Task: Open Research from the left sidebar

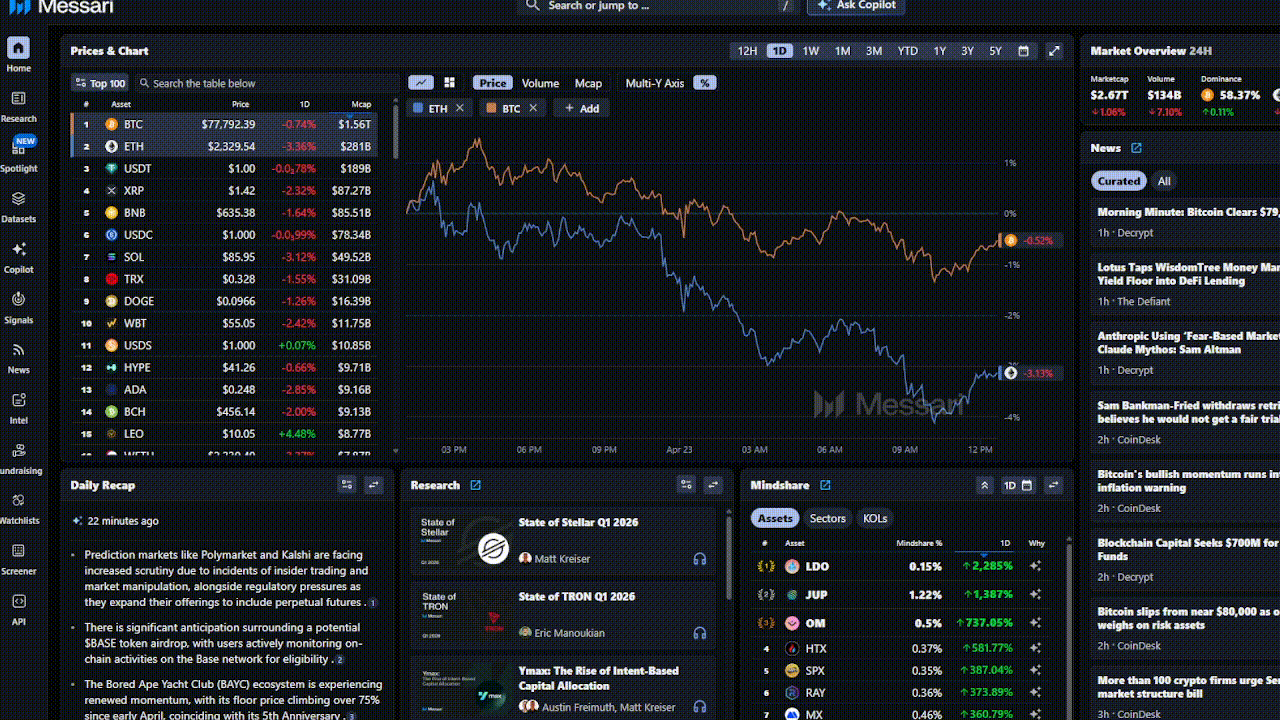Action: pos(18,106)
